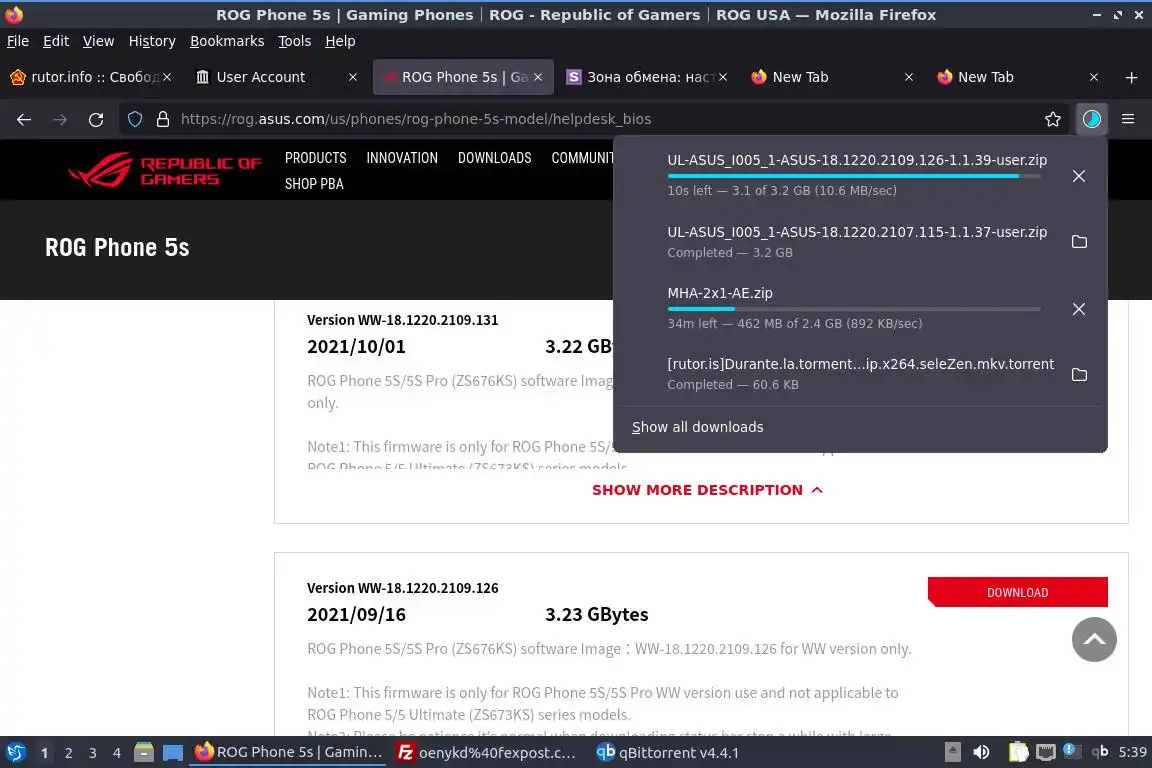Open the Bookmarks menu

tap(227, 41)
